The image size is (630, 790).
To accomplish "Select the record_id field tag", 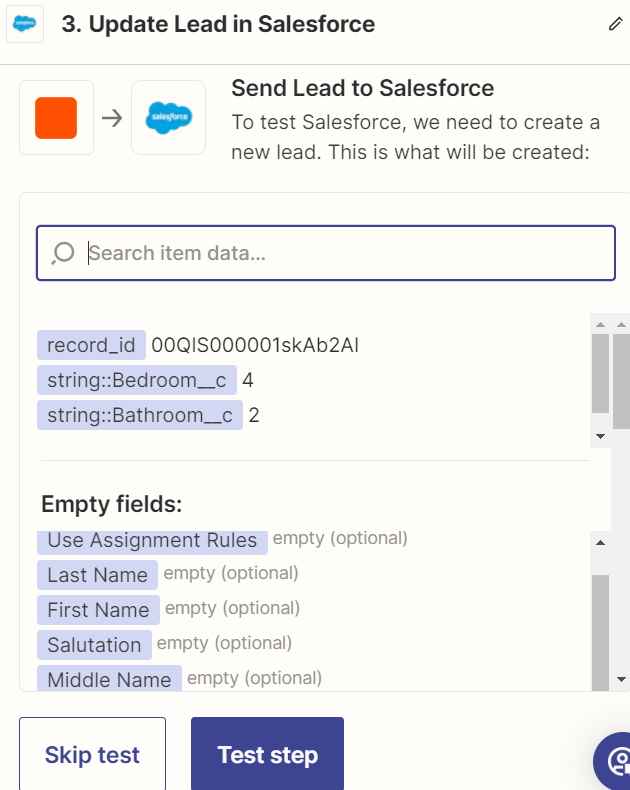I will coord(91,345).
